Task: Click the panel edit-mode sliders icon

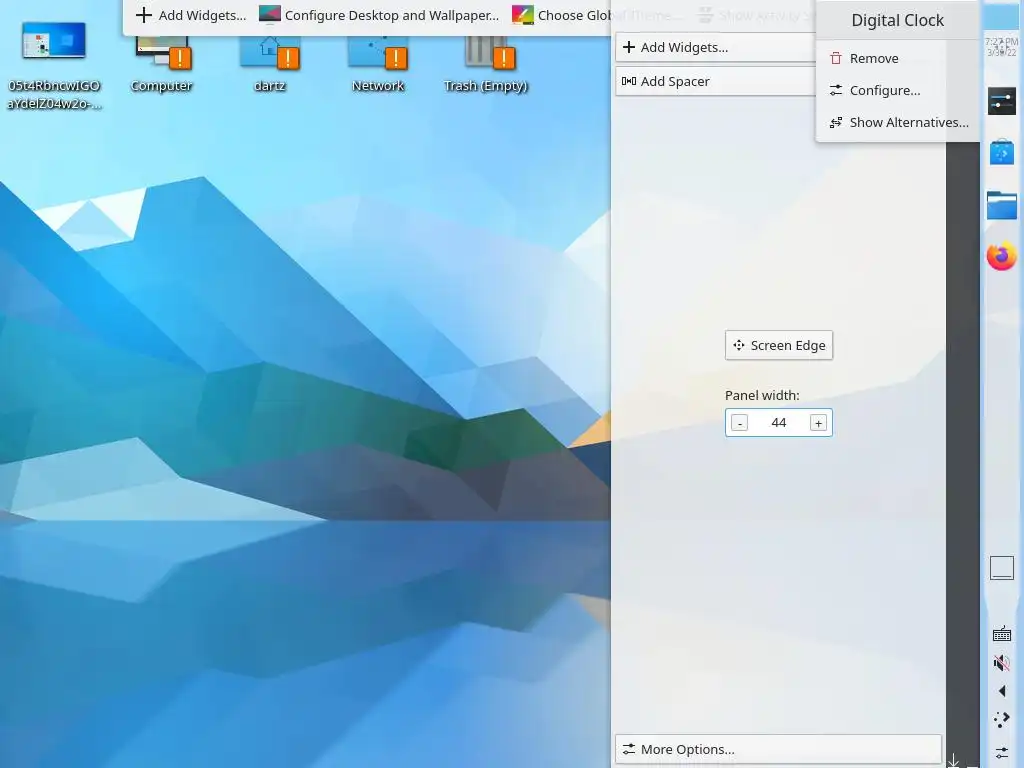Action: [x=1002, y=752]
